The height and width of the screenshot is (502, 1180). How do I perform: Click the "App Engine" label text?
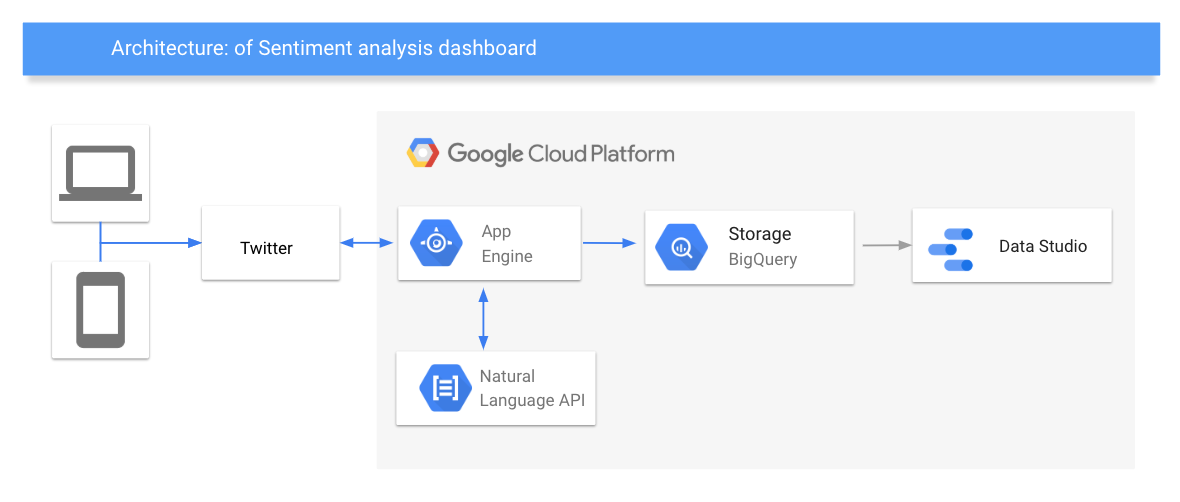click(507, 243)
